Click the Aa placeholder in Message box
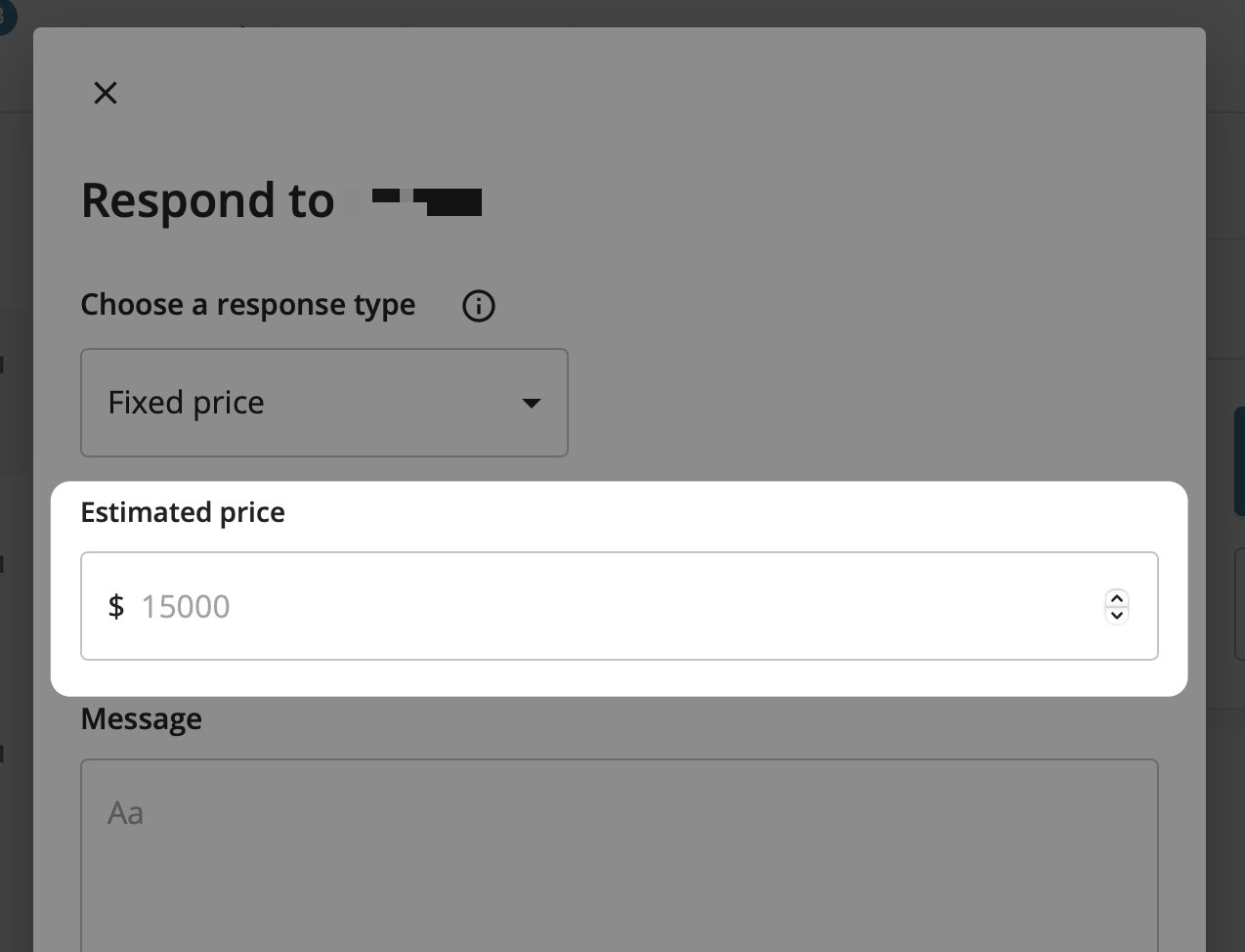Screen dimensions: 1245x952 click(126, 813)
